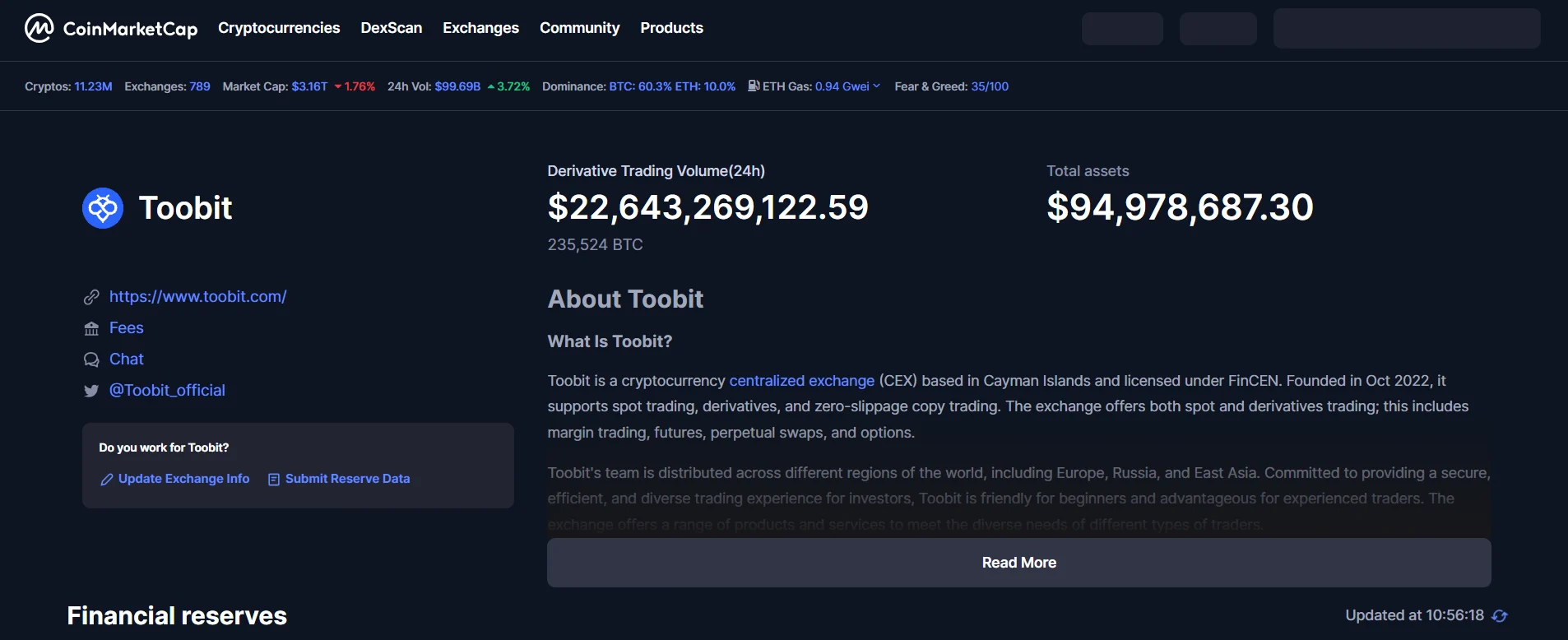Visit the toobit.com website link
This screenshot has width=1568, height=640.
(x=197, y=297)
